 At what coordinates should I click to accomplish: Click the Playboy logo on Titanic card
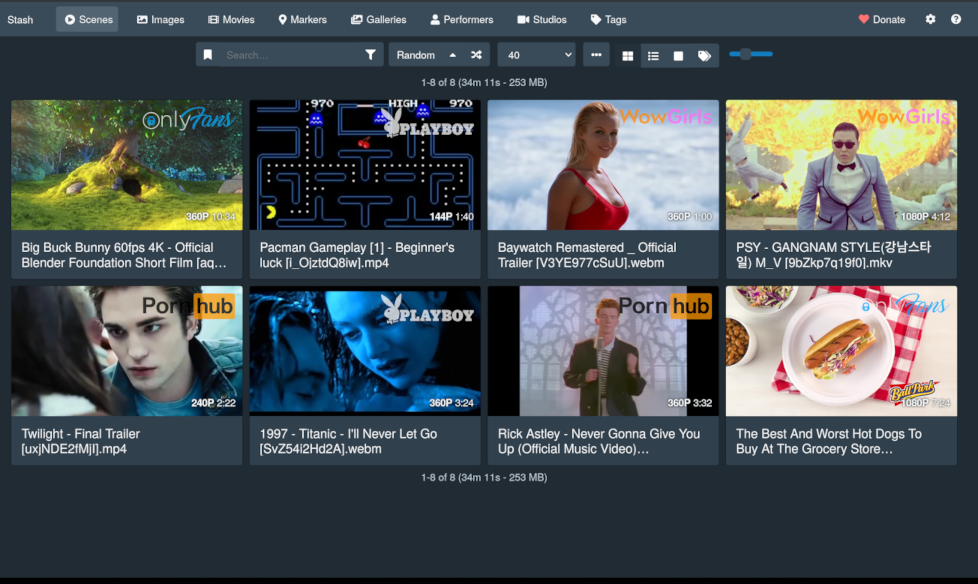(x=428, y=309)
